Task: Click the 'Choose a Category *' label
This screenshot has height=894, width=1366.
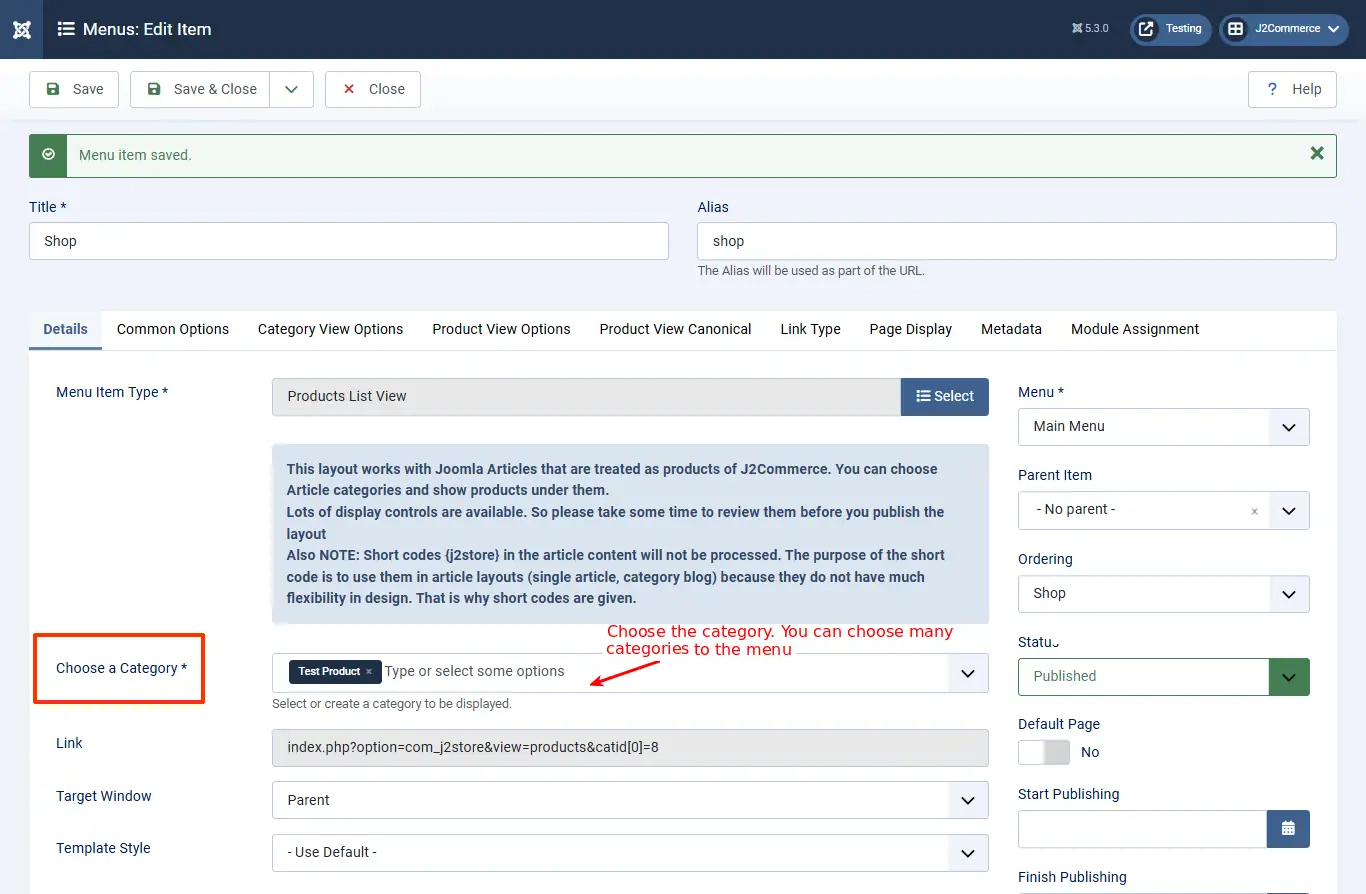Action: [122, 668]
